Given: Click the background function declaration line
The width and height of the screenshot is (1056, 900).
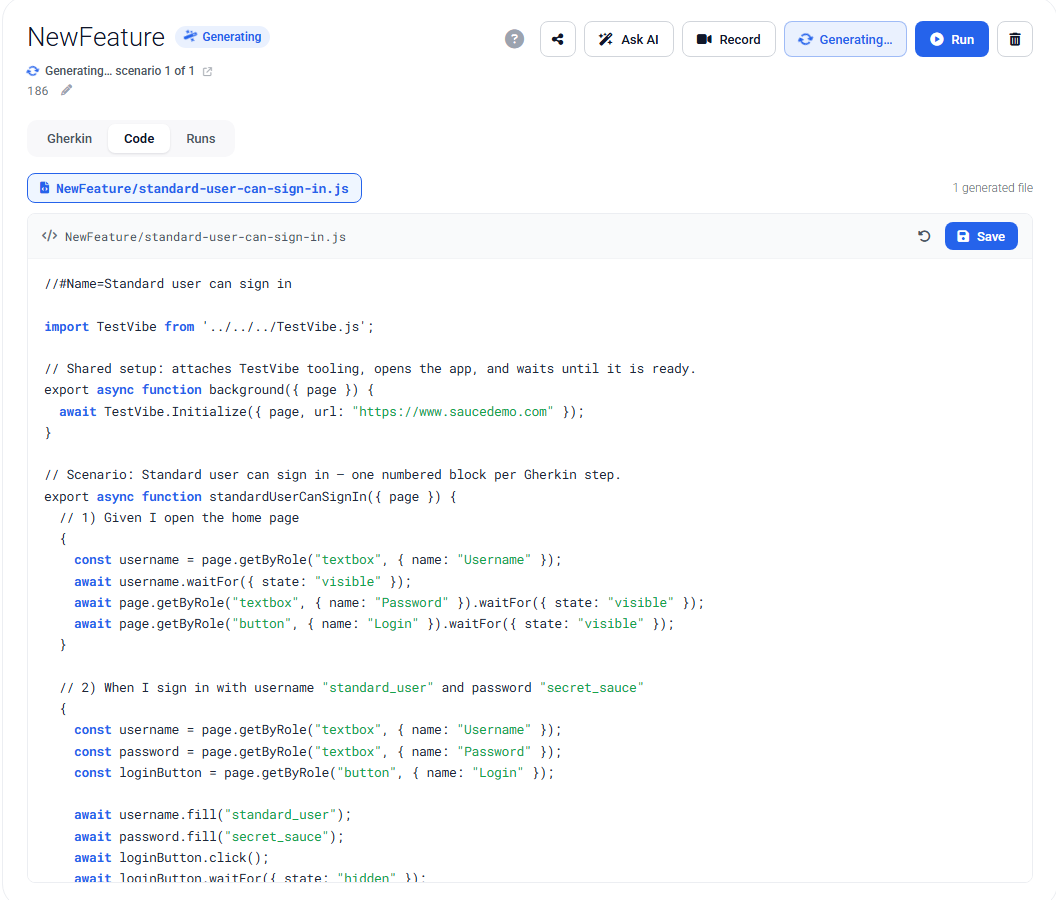Looking at the screenshot, I should 209,390.
